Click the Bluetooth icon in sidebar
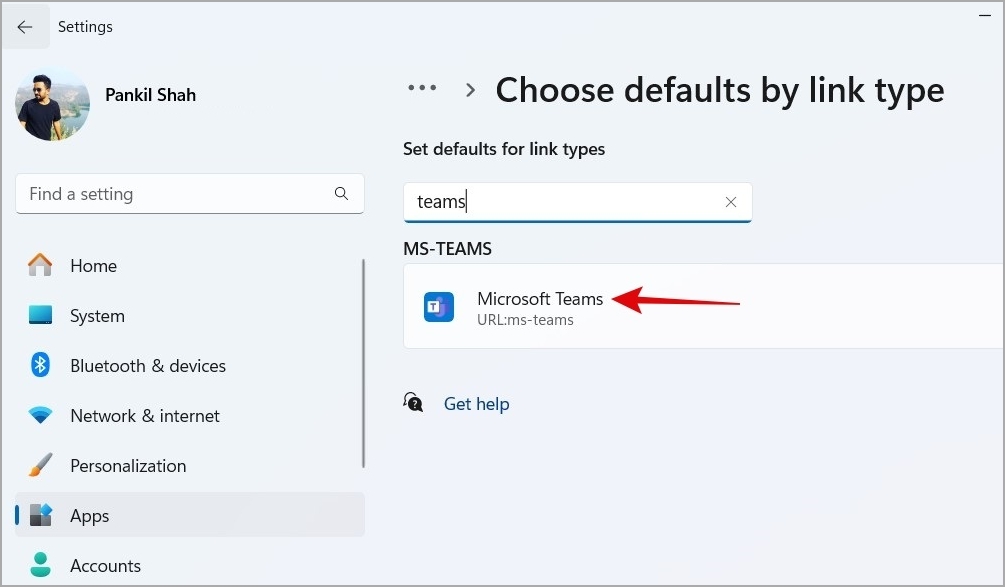This screenshot has height=587, width=1005. (40, 365)
